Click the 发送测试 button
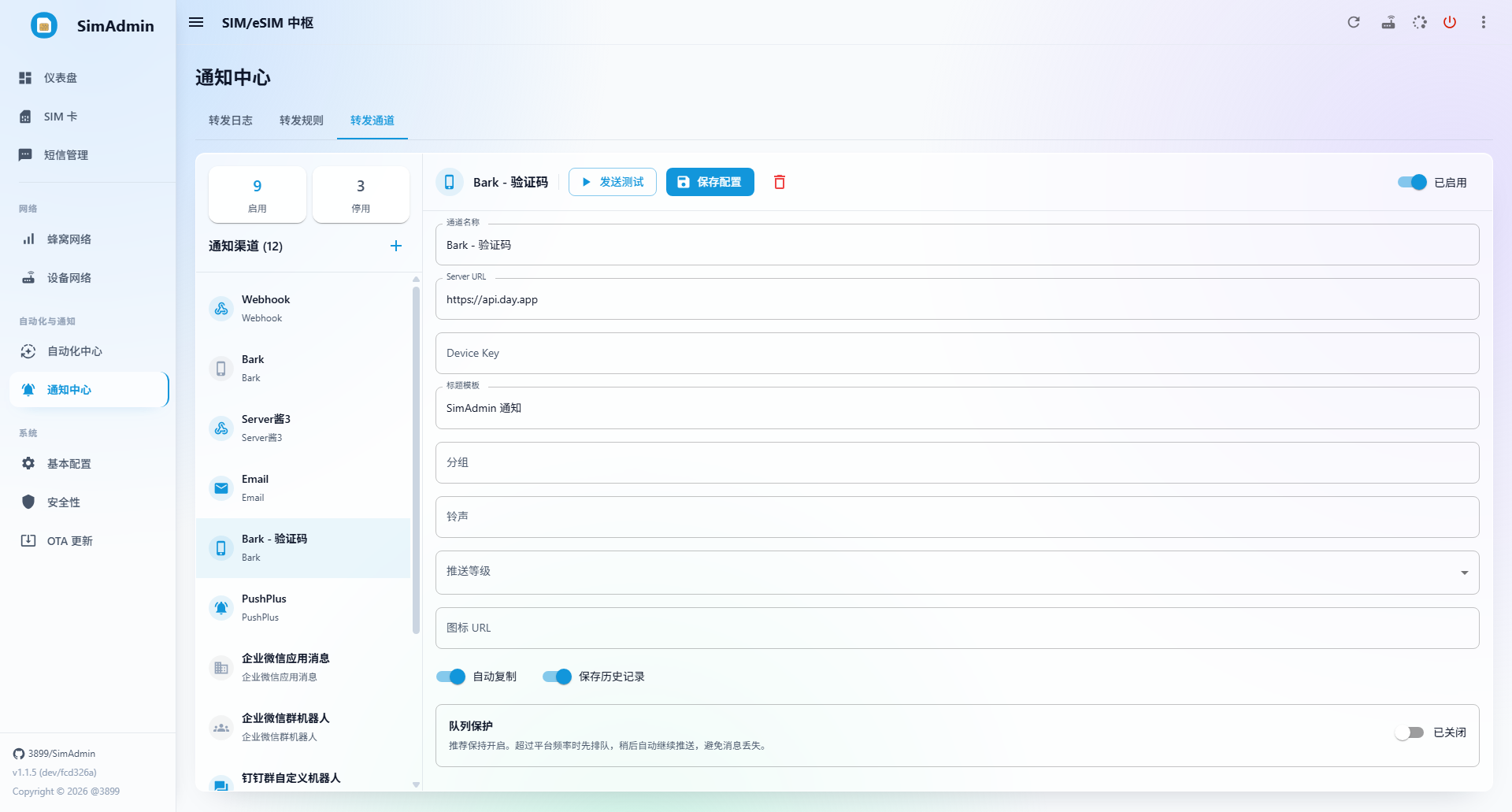 pos(613,182)
